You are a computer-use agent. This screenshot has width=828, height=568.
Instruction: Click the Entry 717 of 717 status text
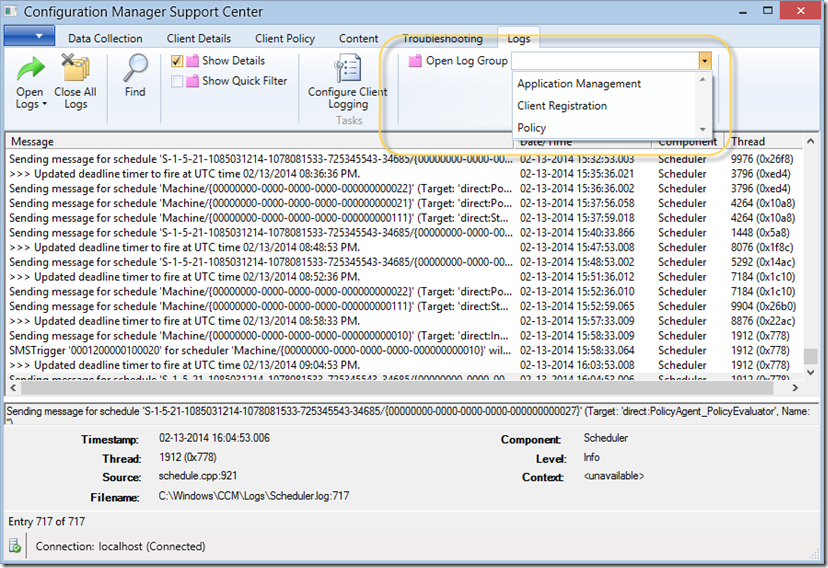tap(46, 522)
